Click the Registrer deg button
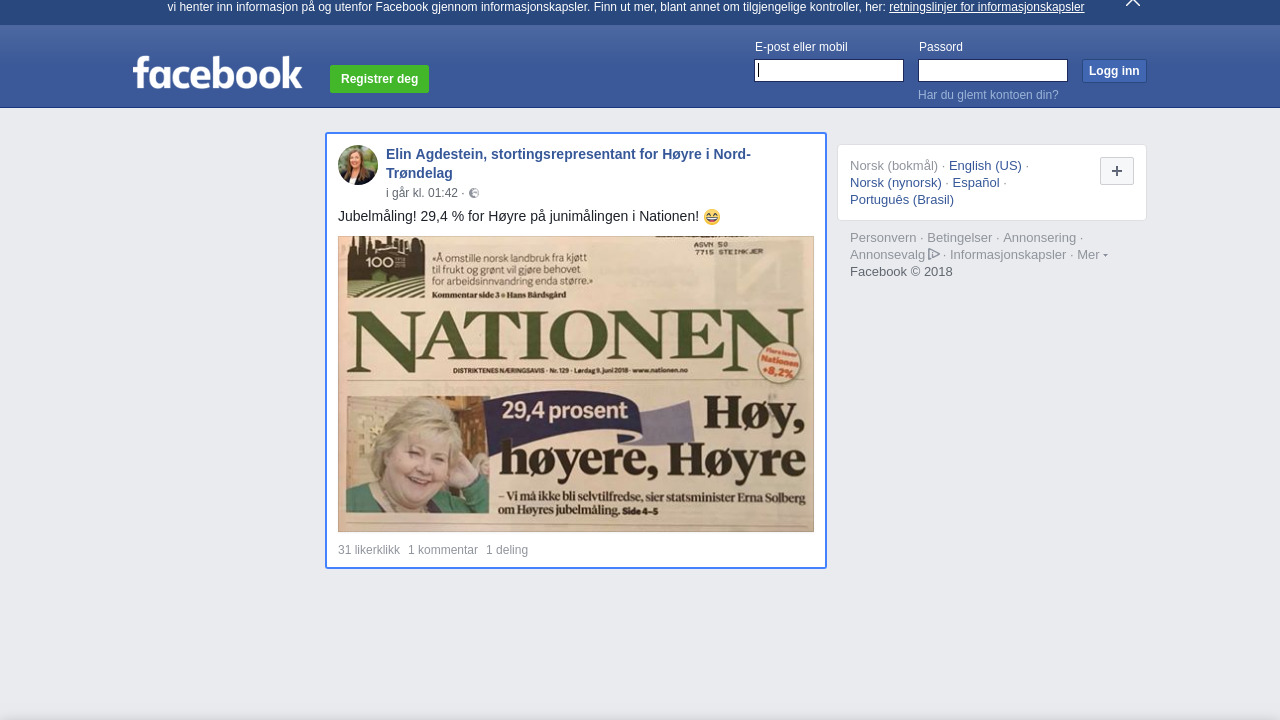1280x720 pixels. click(x=379, y=79)
